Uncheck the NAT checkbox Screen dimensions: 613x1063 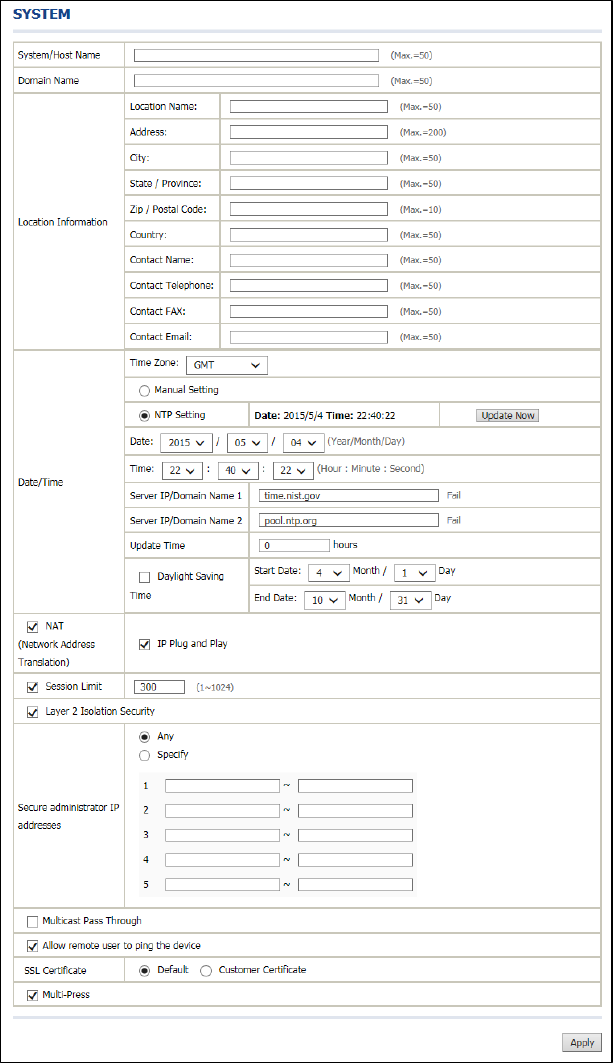coord(33,627)
